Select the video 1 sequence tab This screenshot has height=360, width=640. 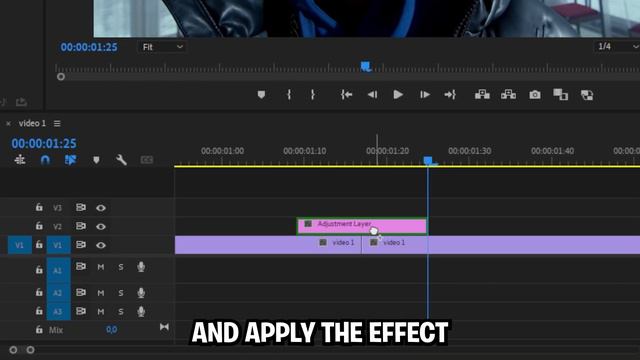(x=32, y=123)
